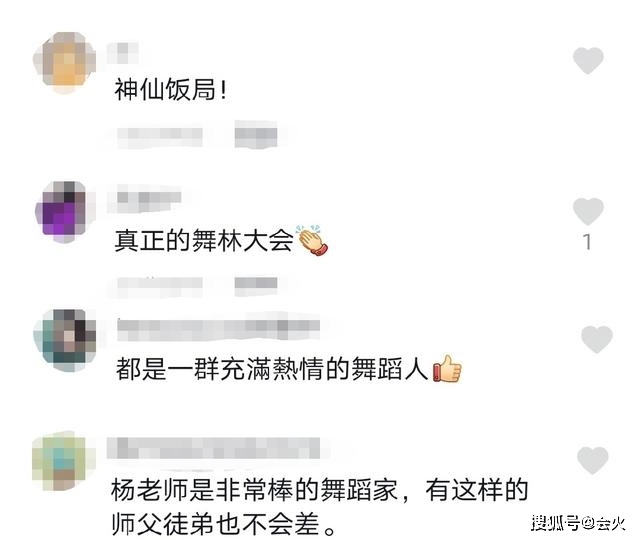The image size is (640, 540).
Task: Open the third commenter's teal avatar
Action: [x=64, y=340]
